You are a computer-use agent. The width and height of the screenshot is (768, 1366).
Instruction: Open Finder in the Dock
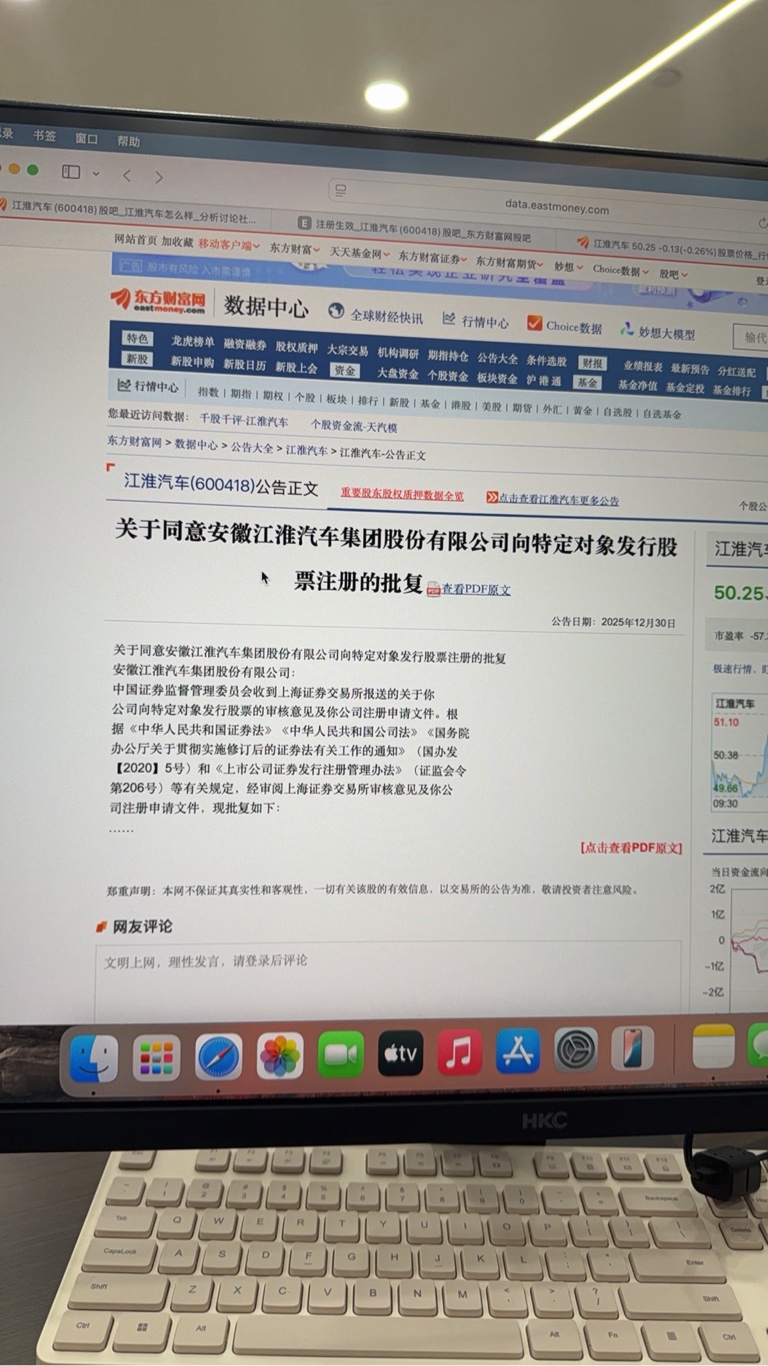[94, 1058]
